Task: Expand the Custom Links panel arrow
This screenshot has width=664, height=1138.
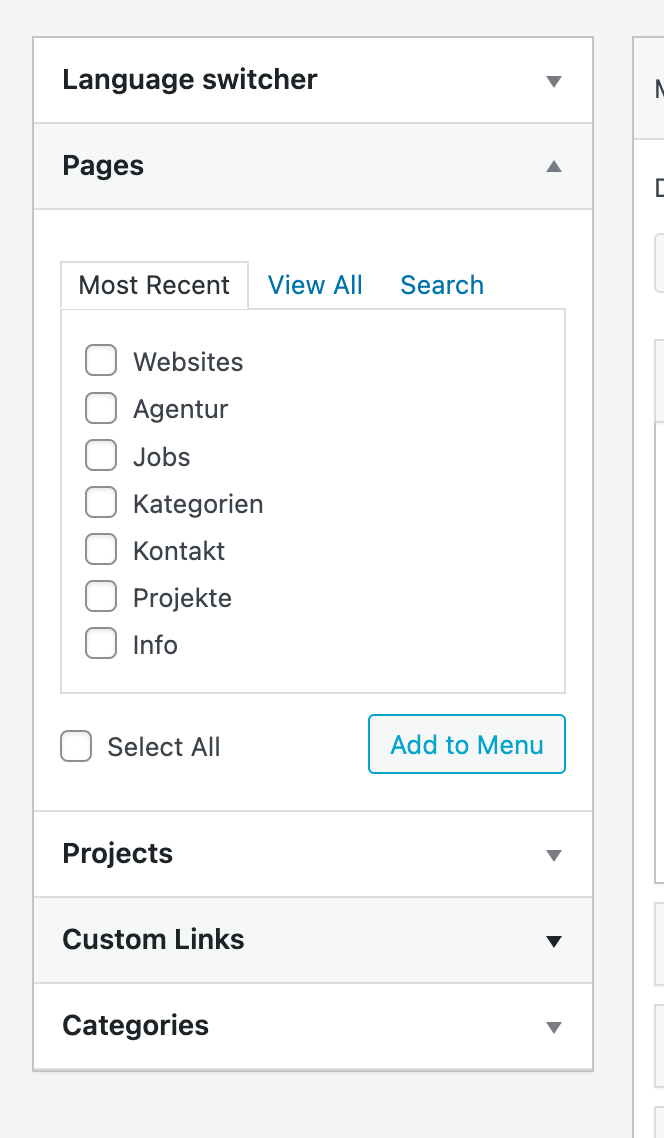Action: (554, 941)
